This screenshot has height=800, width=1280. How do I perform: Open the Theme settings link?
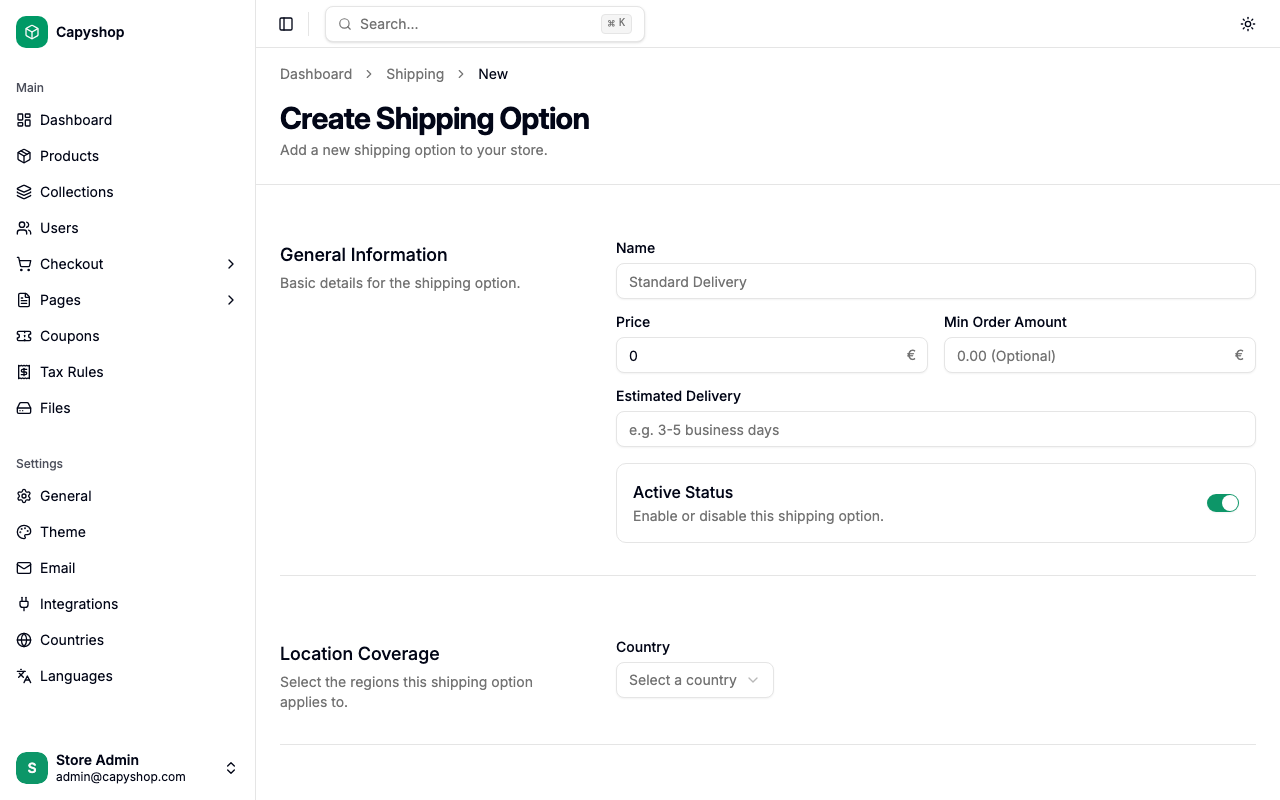pos(128,532)
